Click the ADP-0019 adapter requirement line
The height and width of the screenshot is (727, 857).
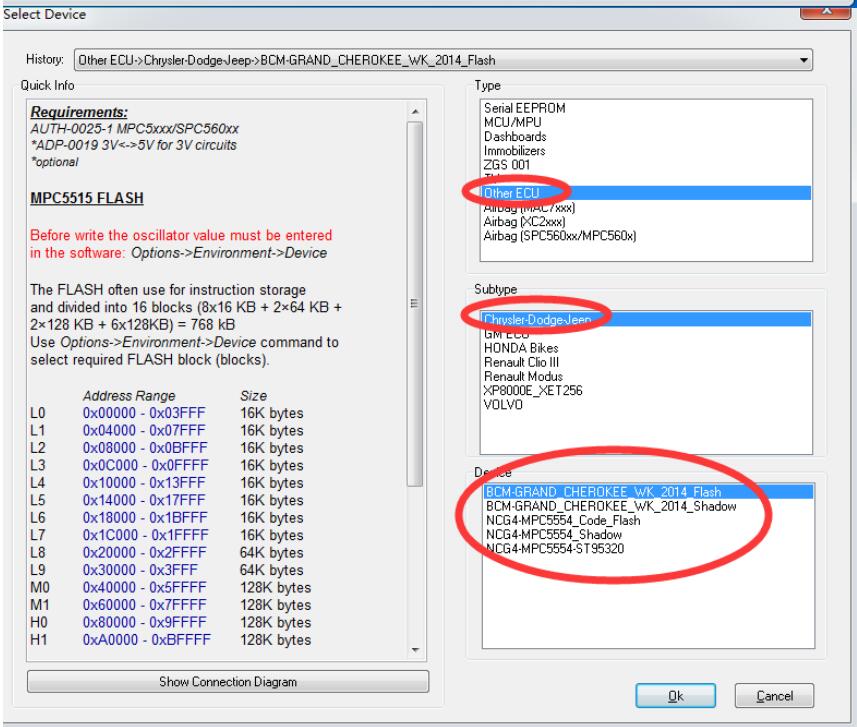(x=134, y=145)
